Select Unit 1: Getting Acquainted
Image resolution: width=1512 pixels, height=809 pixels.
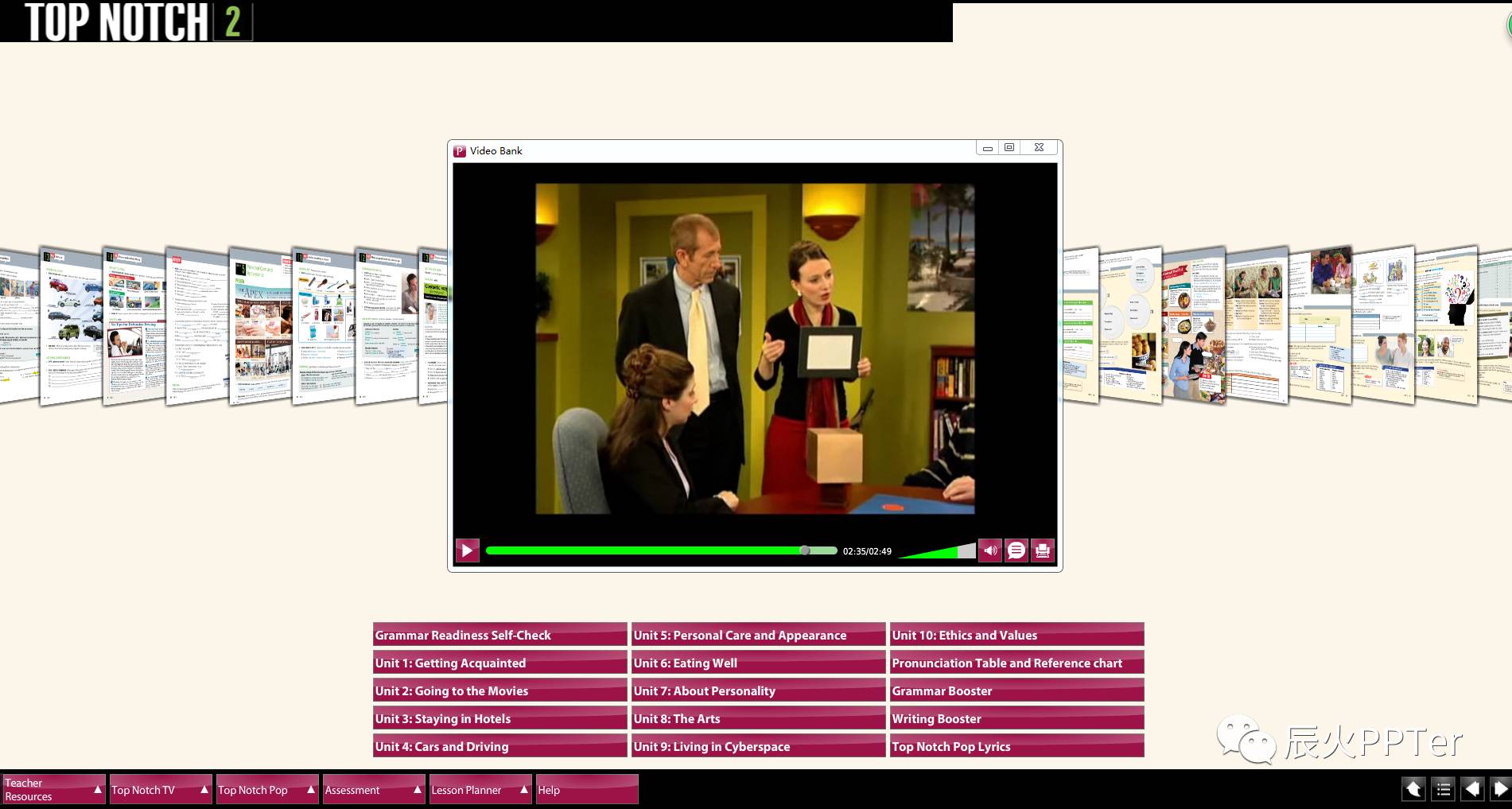click(499, 663)
